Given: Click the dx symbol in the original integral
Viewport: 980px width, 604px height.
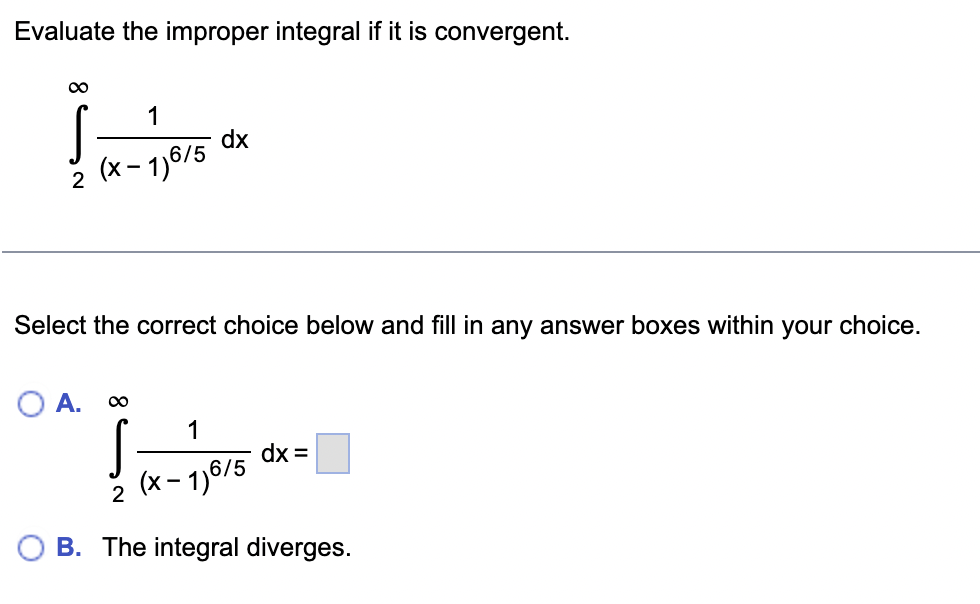Looking at the screenshot, I should (x=234, y=139).
